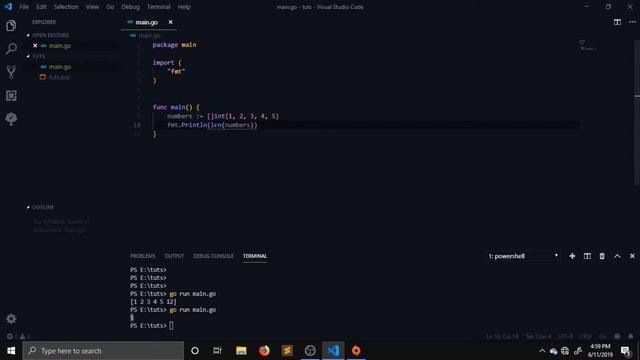Open Sublime Text from the taskbar
The height and width of the screenshot is (360, 640).
pyautogui.click(x=287, y=351)
